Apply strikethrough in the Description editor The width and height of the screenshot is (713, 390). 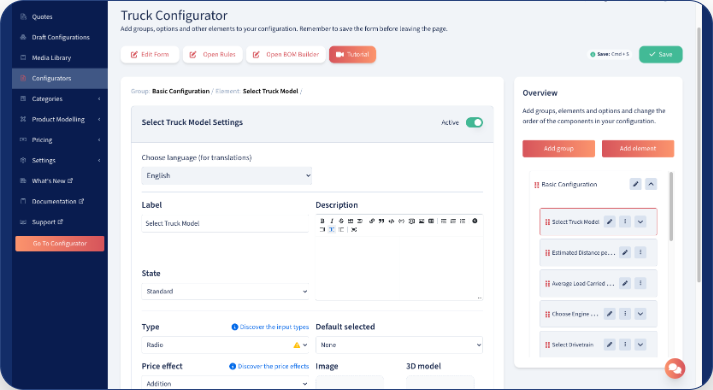point(341,221)
